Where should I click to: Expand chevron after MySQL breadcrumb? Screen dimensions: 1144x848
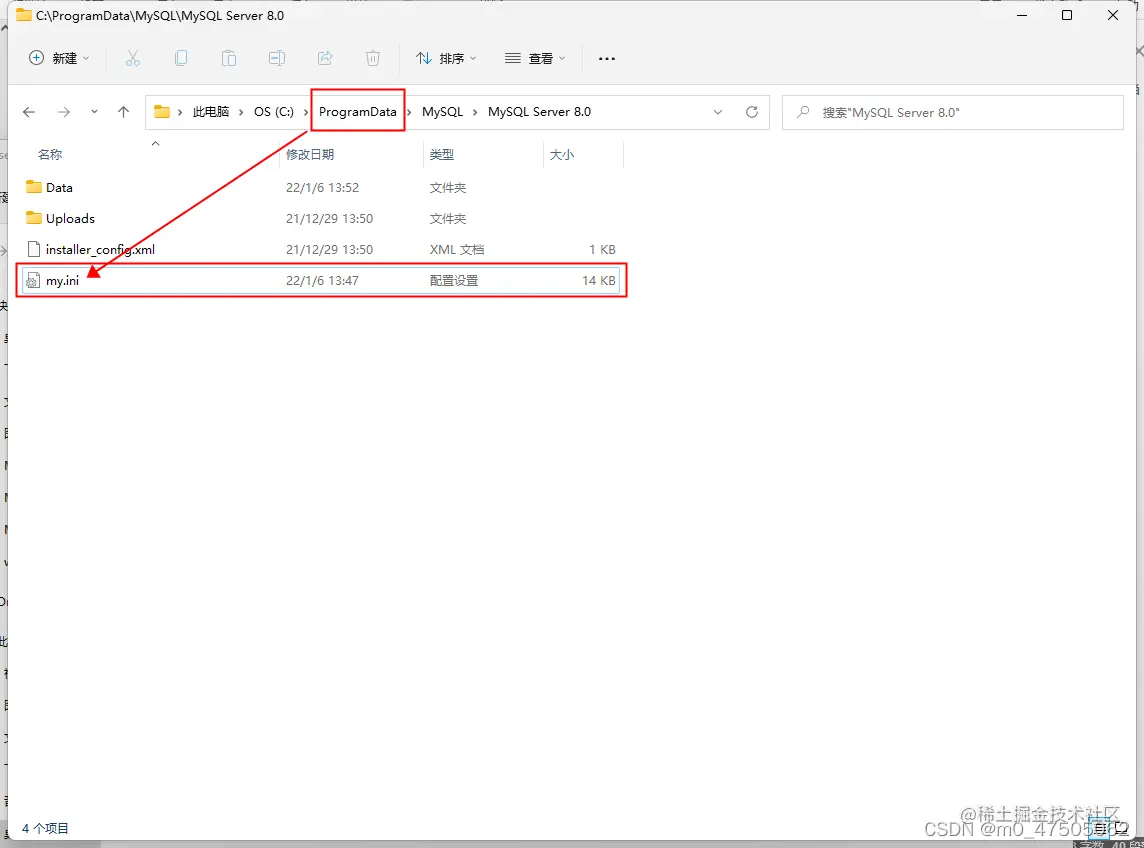(x=475, y=112)
